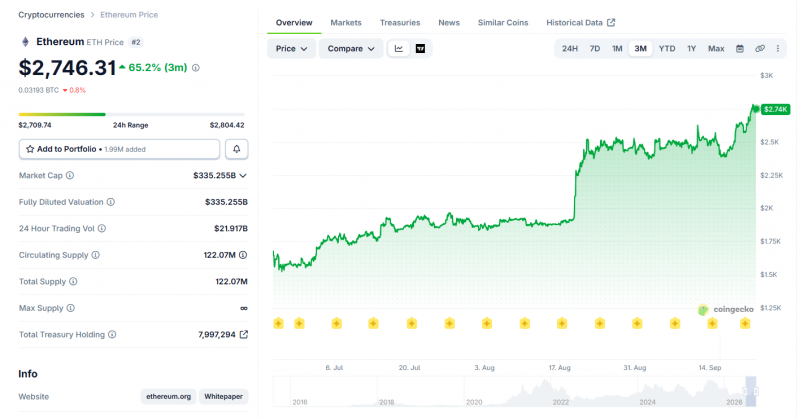Open the Historical Data tab
This screenshot has width=800, height=418.
coord(581,22)
